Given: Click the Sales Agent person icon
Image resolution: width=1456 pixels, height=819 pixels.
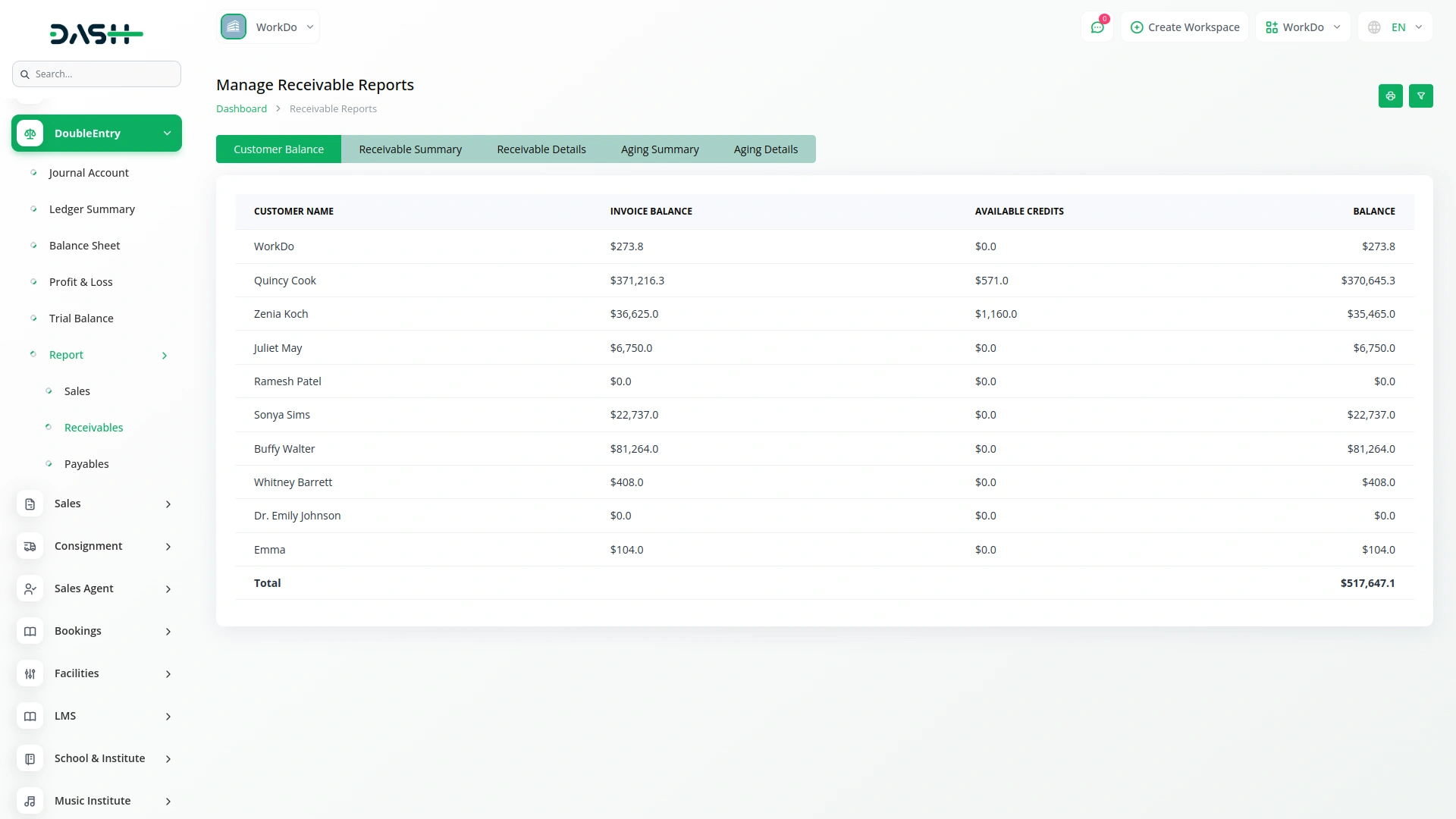Looking at the screenshot, I should coord(30,588).
